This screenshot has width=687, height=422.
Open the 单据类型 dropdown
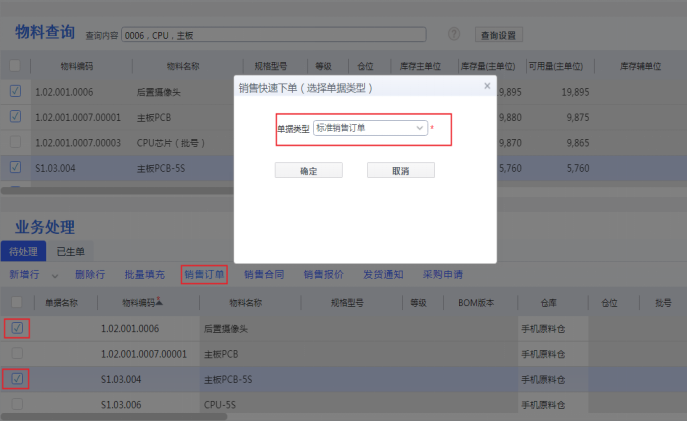[x=420, y=128]
